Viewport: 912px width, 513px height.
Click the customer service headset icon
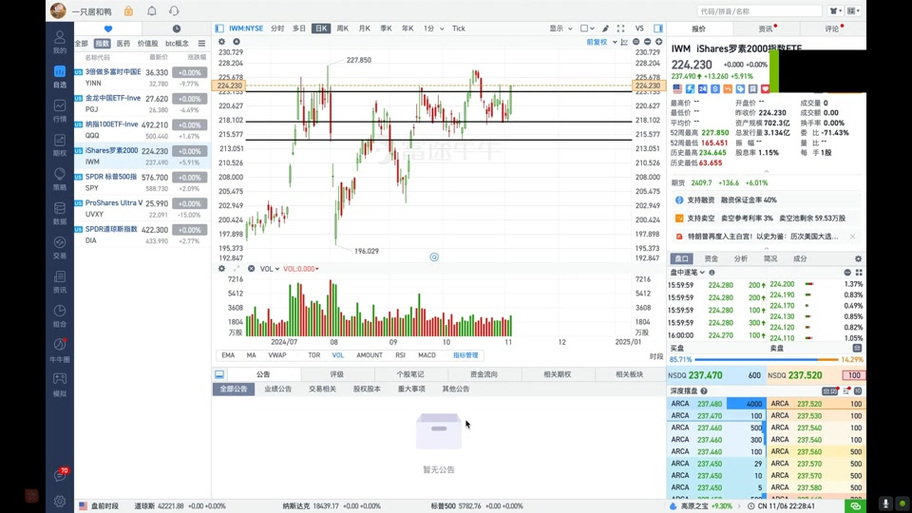tap(174, 11)
